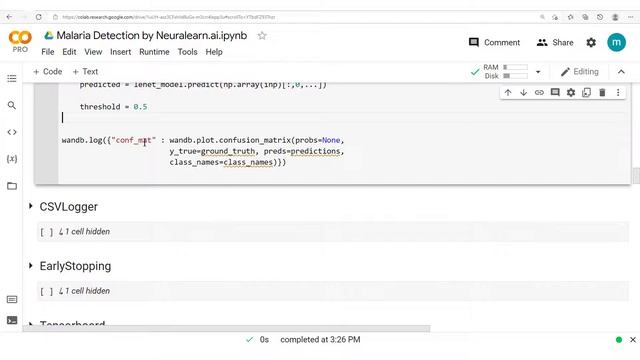Image resolution: width=640 pixels, height=360 pixels.
Task: Open the Help menu
Action: [x=214, y=52]
